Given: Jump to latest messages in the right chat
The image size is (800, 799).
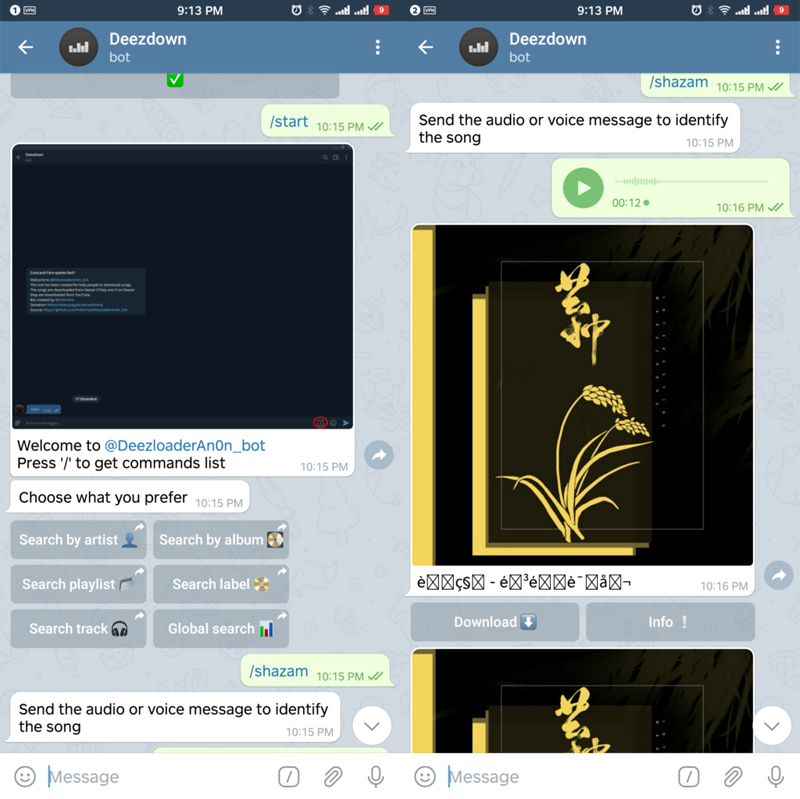Looking at the screenshot, I should 771,726.
